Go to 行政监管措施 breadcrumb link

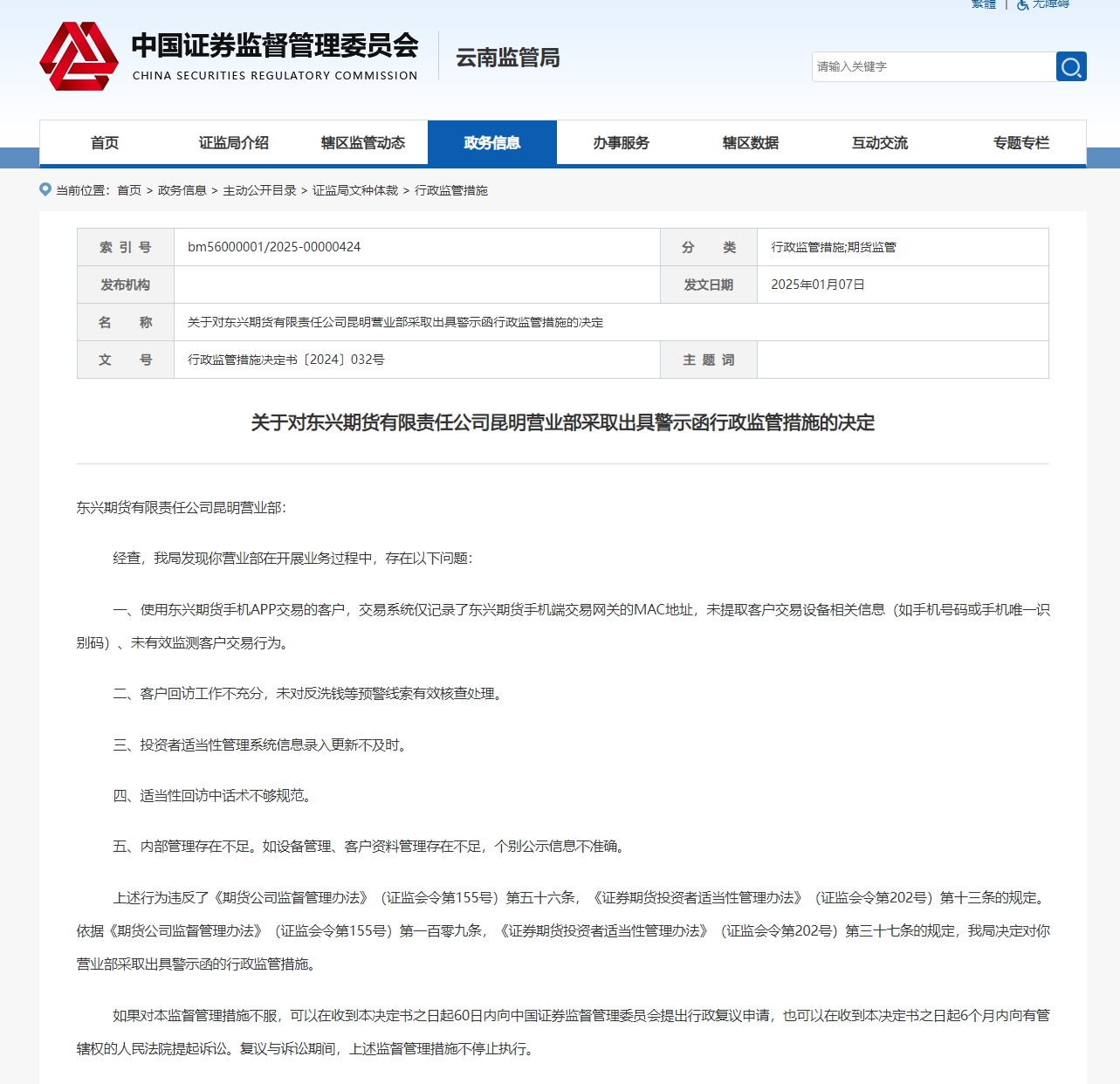point(451,190)
